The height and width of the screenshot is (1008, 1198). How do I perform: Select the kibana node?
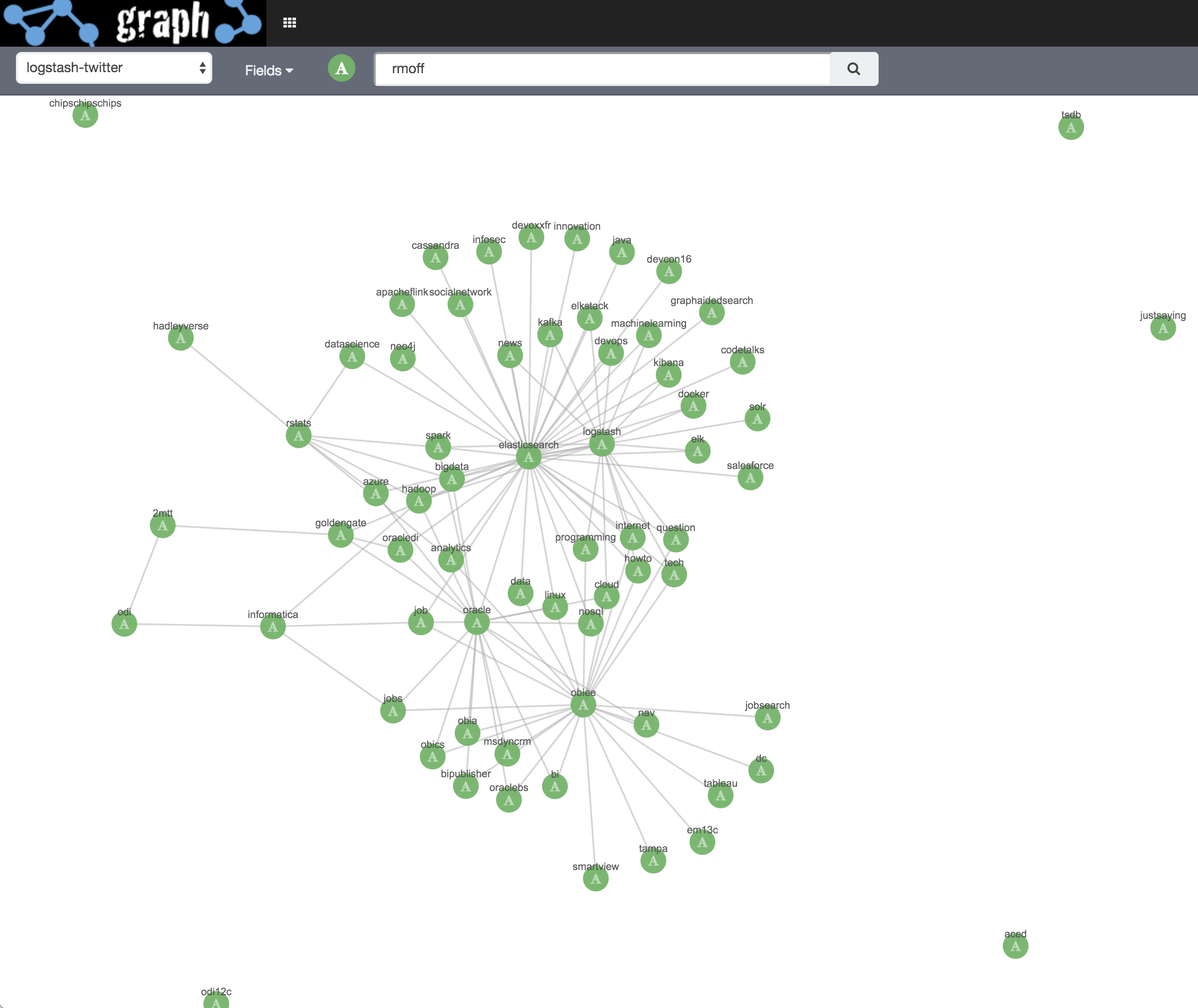[x=669, y=376]
